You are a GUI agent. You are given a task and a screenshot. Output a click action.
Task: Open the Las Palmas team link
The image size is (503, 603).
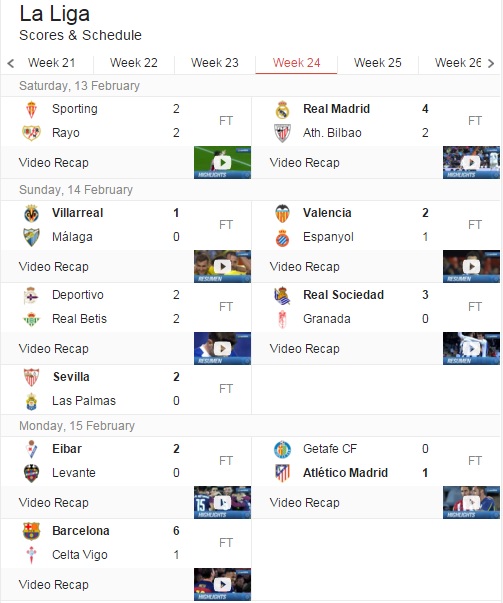84,401
